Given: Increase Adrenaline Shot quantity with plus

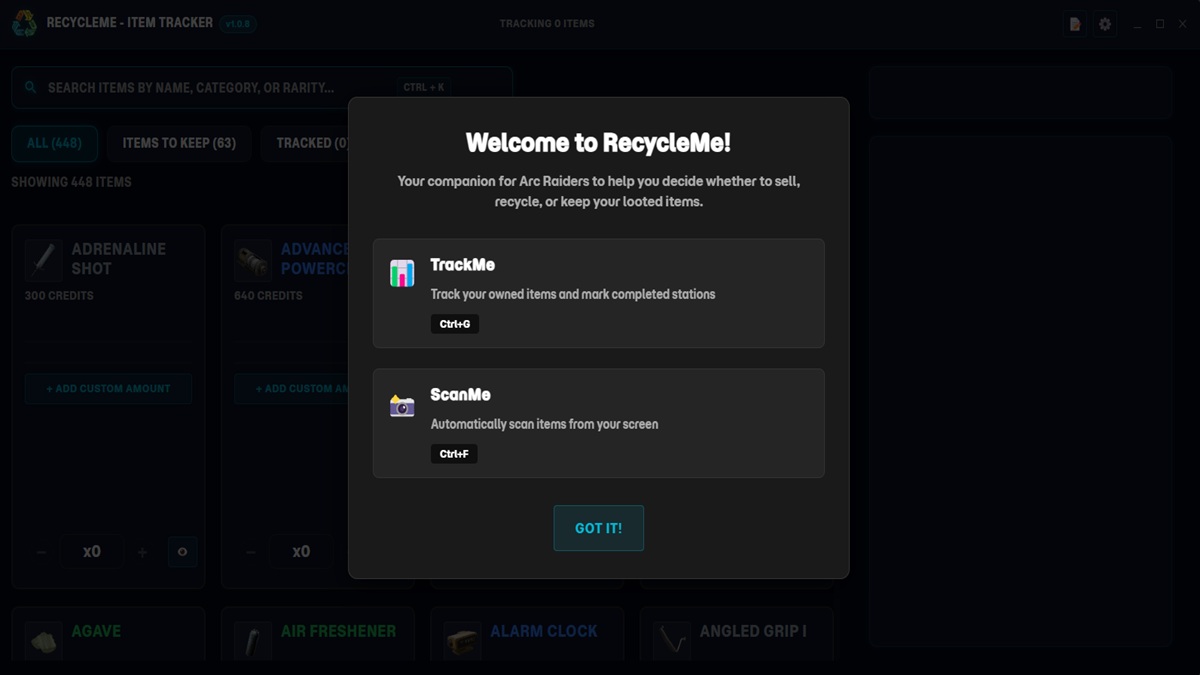Looking at the screenshot, I should [x=142, y=552].
